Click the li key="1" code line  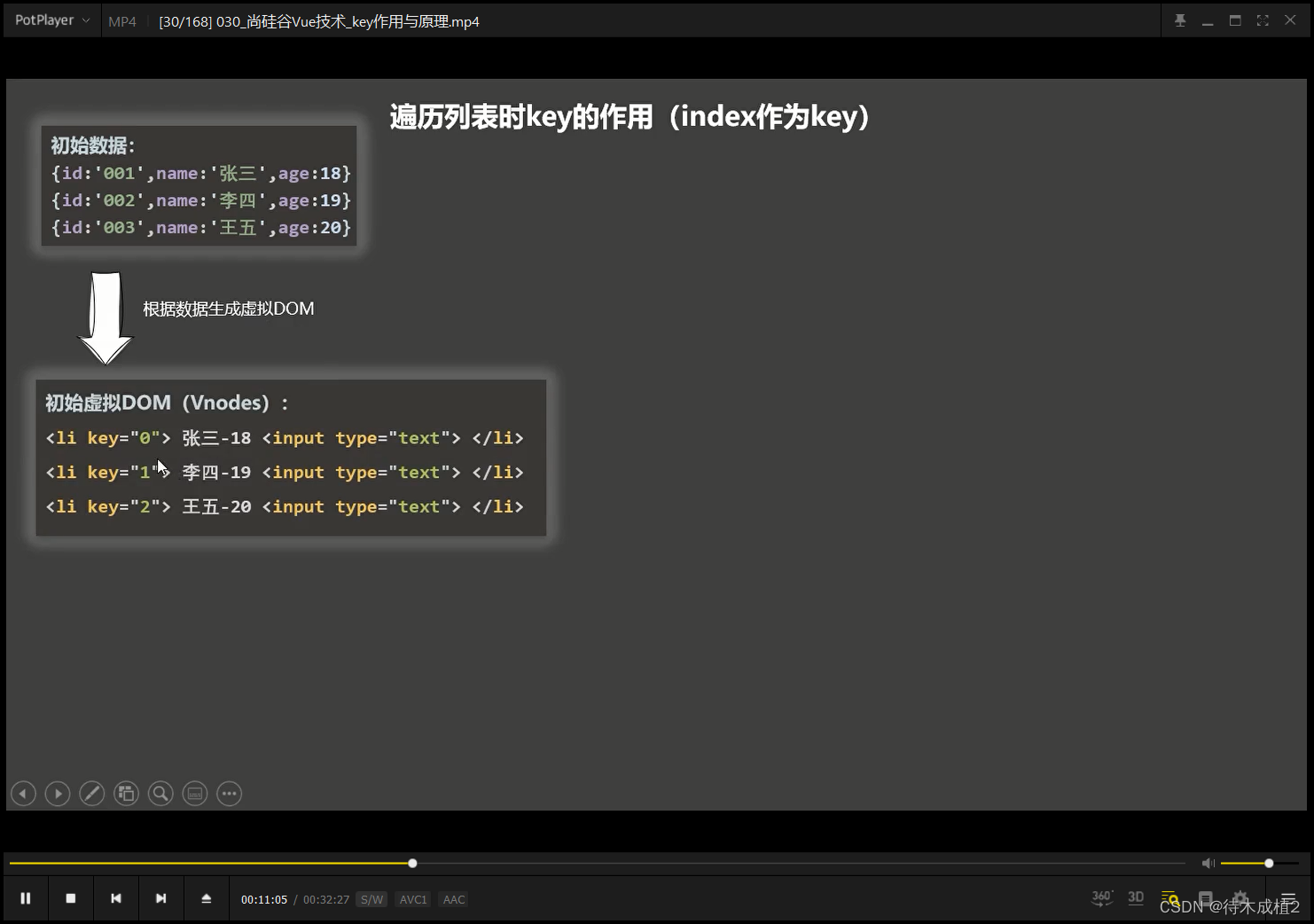(x=285, y=473)
